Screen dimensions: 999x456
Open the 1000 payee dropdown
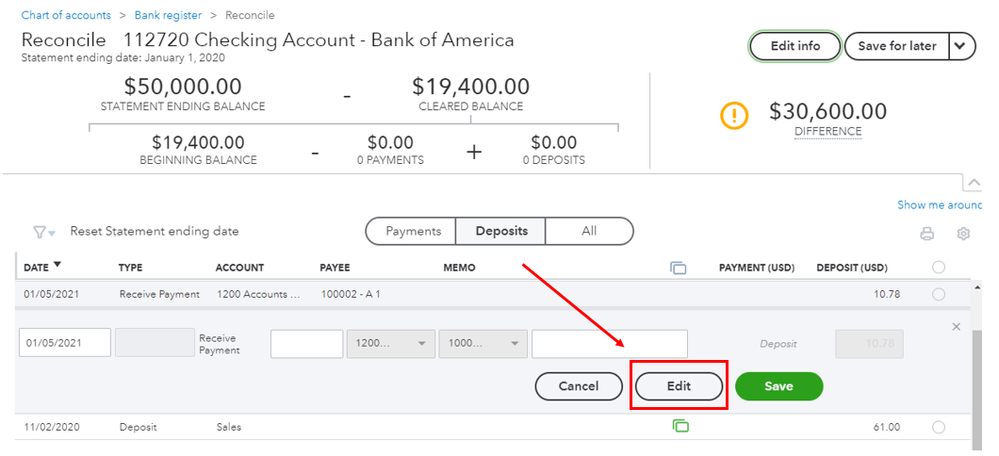(x=483, y=343)
